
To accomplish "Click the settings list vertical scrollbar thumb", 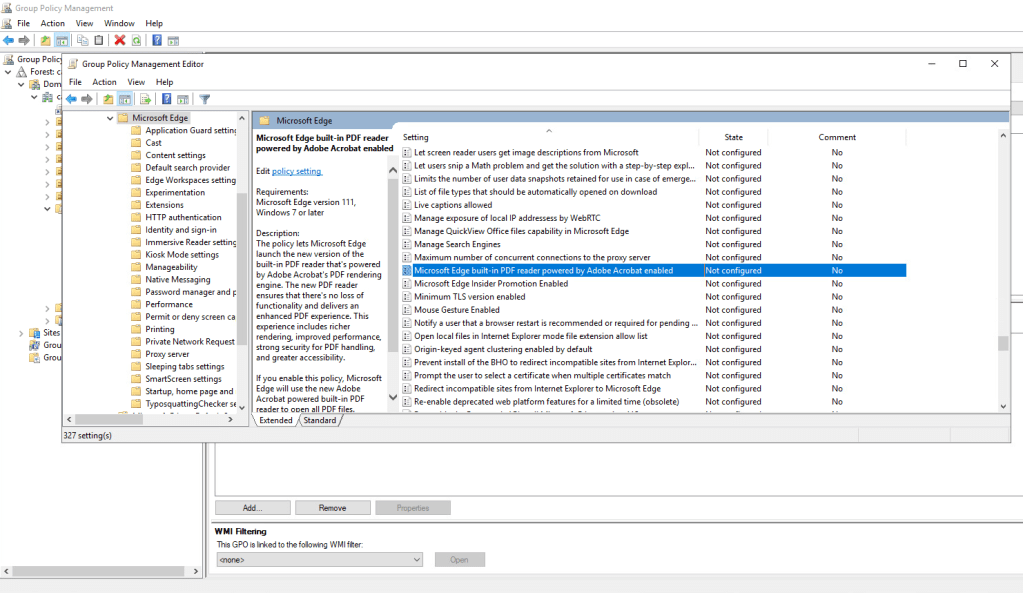I will tap(1002, 343).
